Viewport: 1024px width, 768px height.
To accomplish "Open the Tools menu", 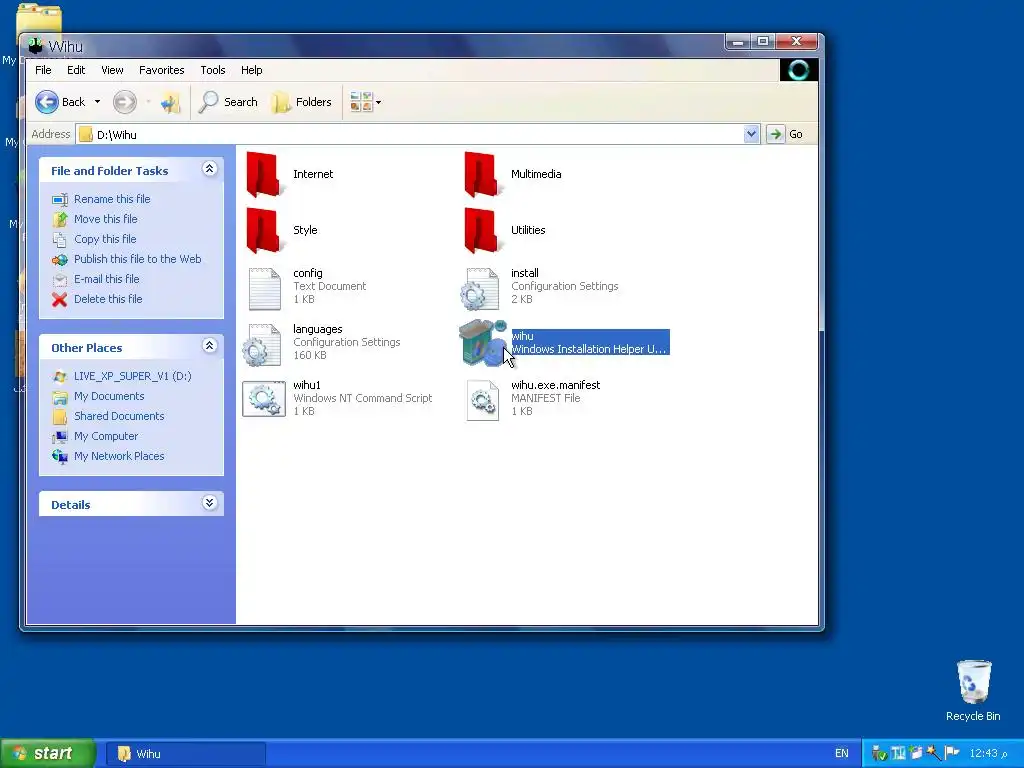I will tap(212, 70).
